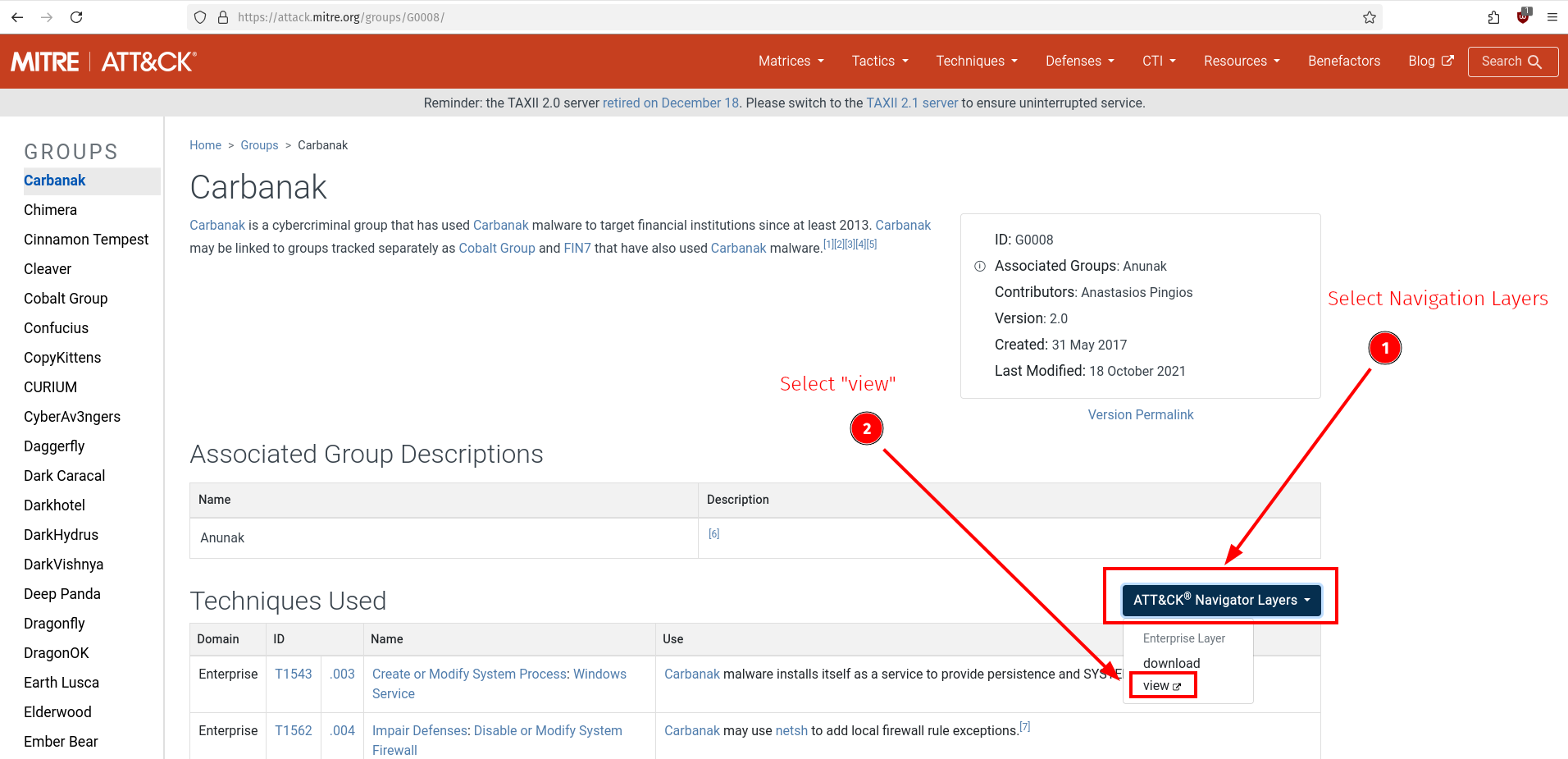Select download under Enterprise Layer

point(1171,663)
